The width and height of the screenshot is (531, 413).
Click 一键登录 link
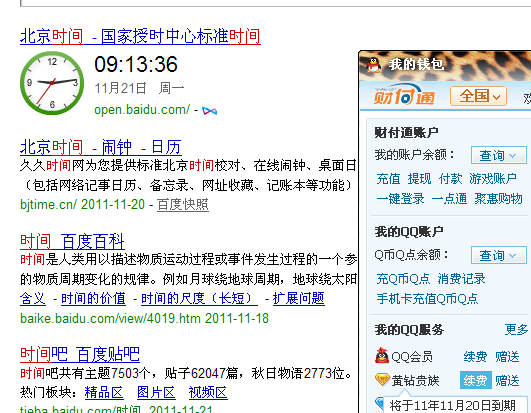point(400,199)
